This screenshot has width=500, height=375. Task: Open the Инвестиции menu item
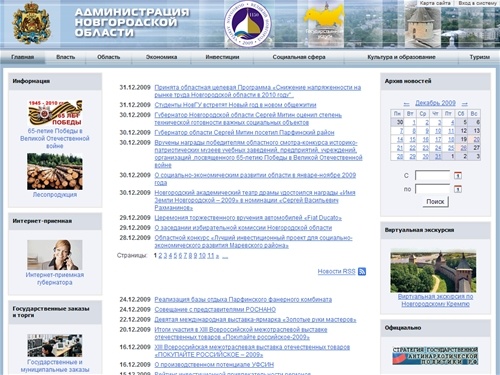pos(222,57)
